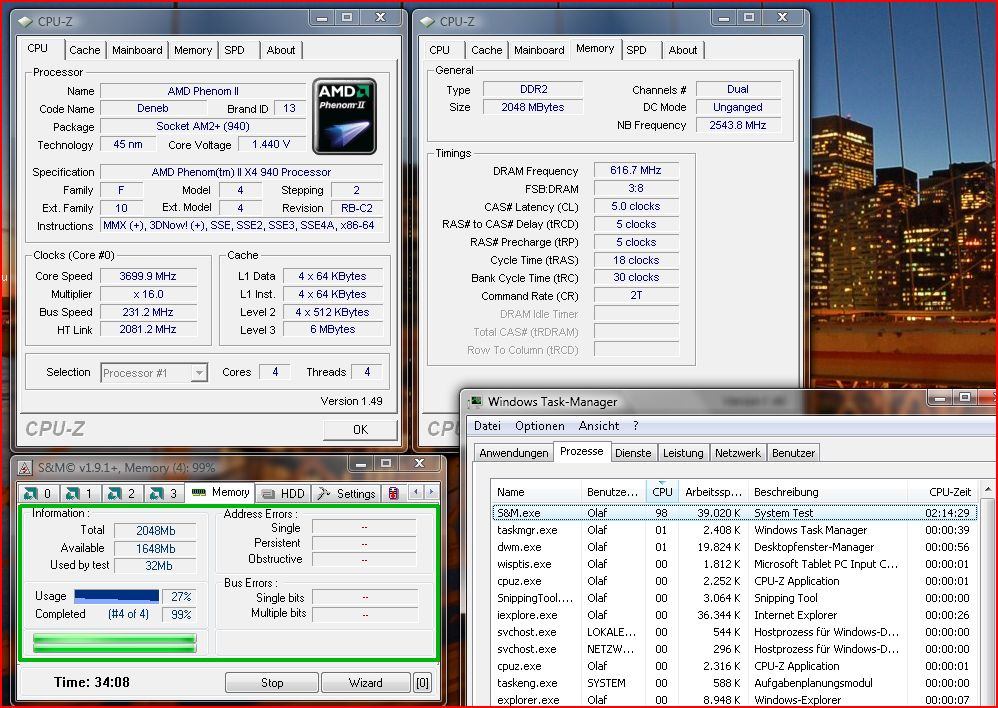Select the wisptis.exe process row
Viewport: 998px width, 708px height.
tap(734, 564)
